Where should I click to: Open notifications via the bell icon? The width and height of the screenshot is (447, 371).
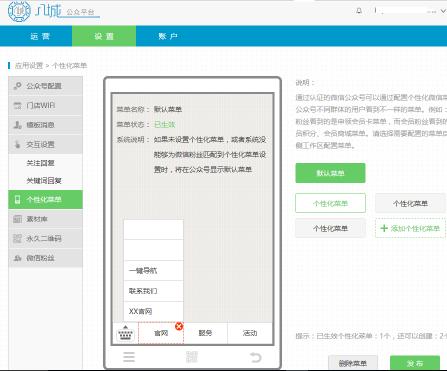tap(359, 11)
